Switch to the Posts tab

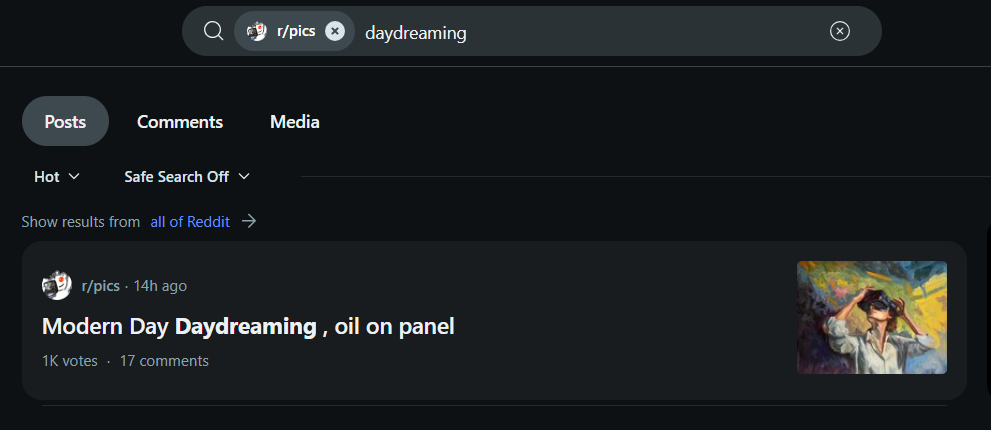pyautogui.click(x=65, y=122)
